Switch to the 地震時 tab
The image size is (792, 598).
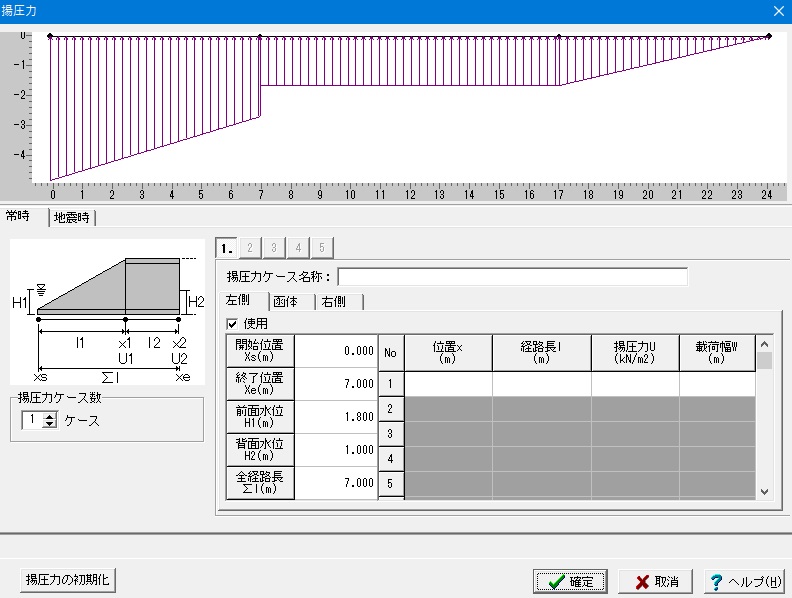click(x=72, y=218)
